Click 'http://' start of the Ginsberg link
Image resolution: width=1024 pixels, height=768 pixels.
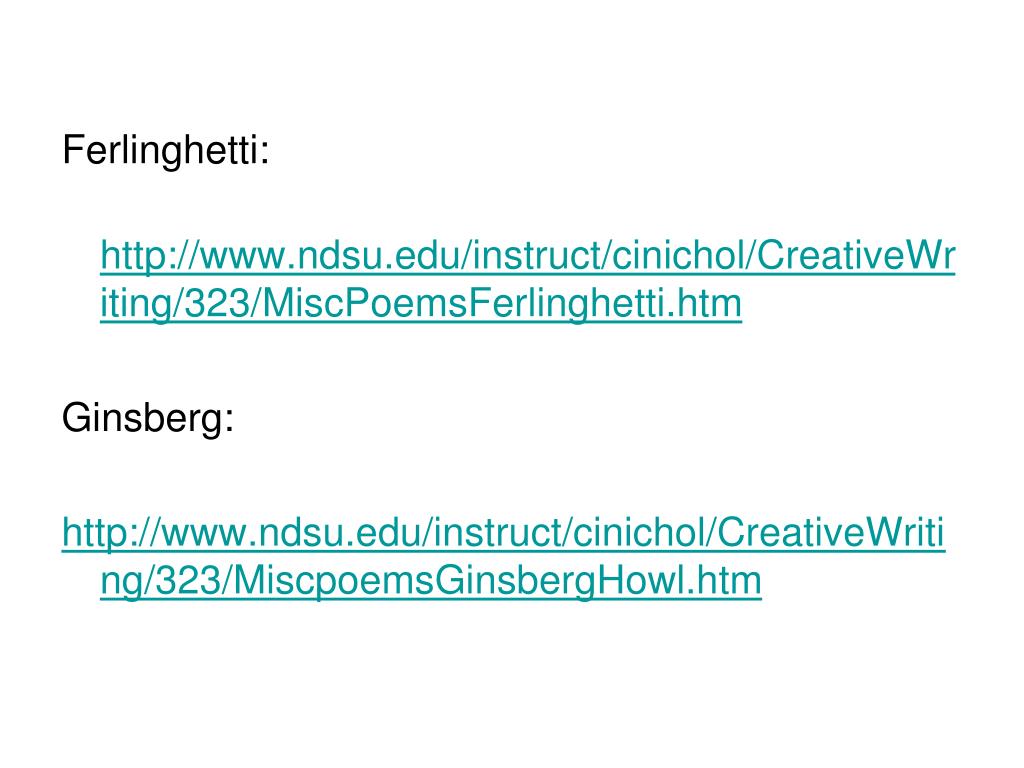pos(111,534)
